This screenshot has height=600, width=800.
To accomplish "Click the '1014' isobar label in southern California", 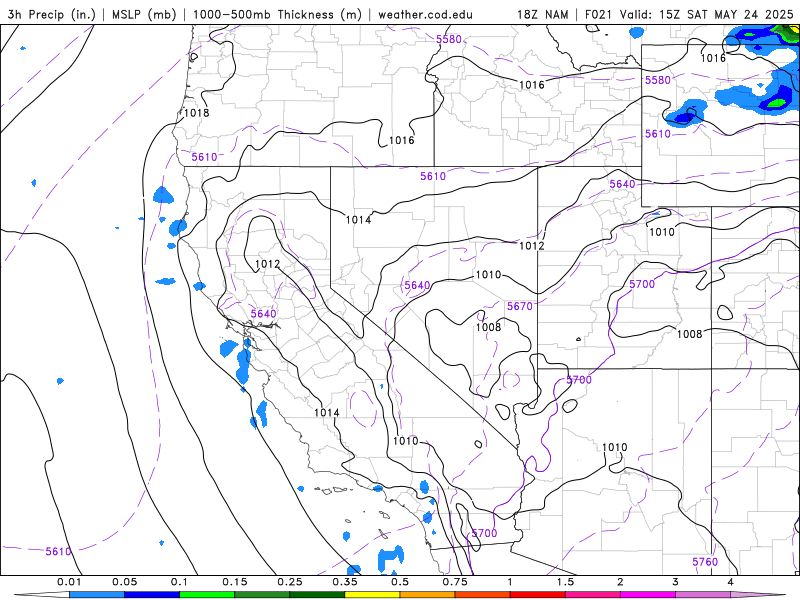I will [327, 412].
